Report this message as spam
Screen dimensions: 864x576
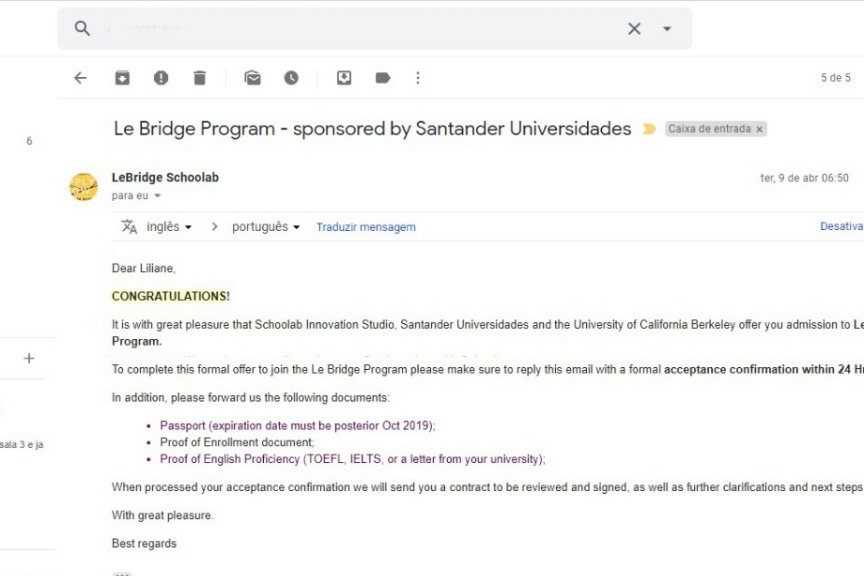point(161,78)
